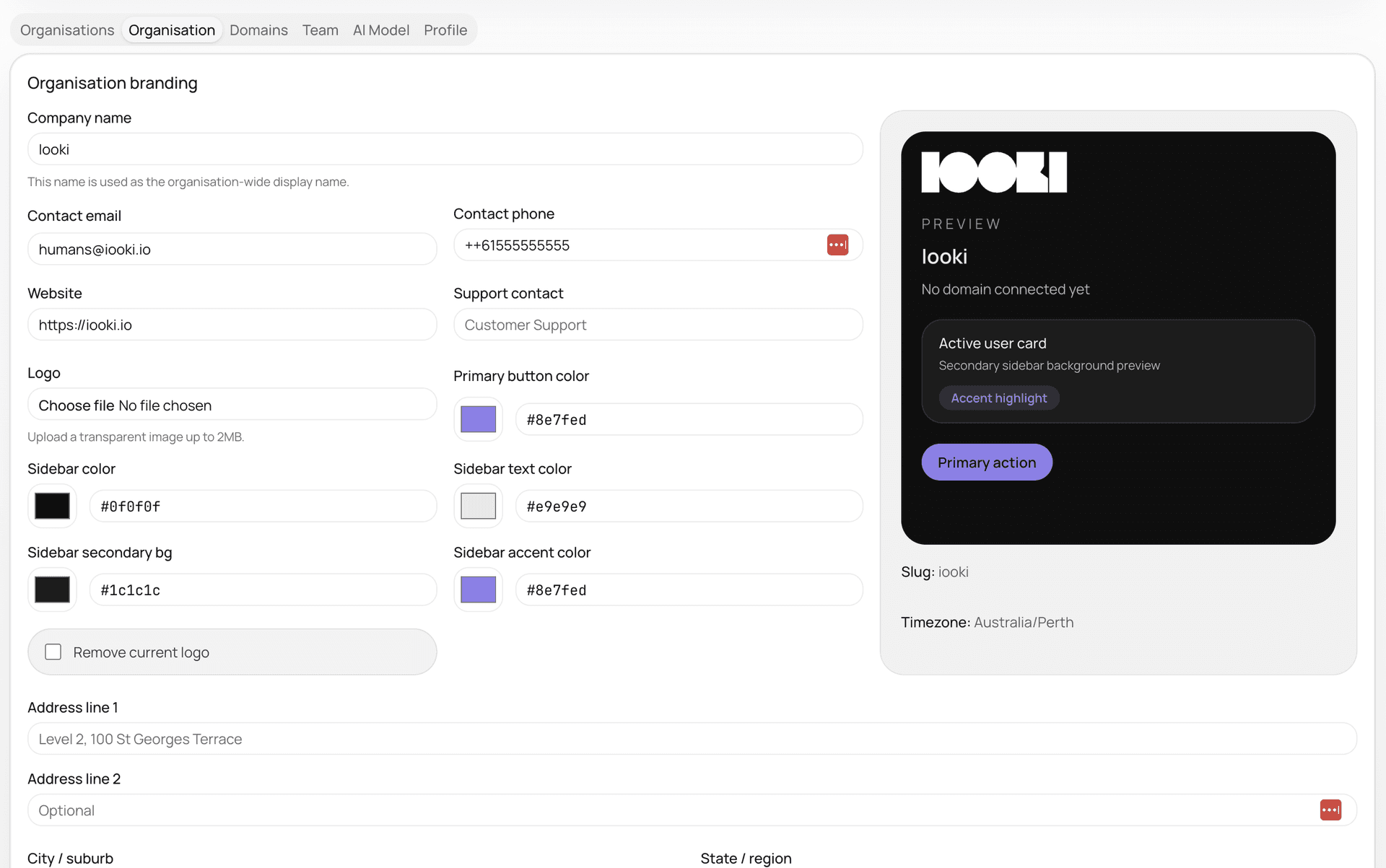Open the Sidebar color swatch
This screenshot has height=868, width=1386.
53,506
